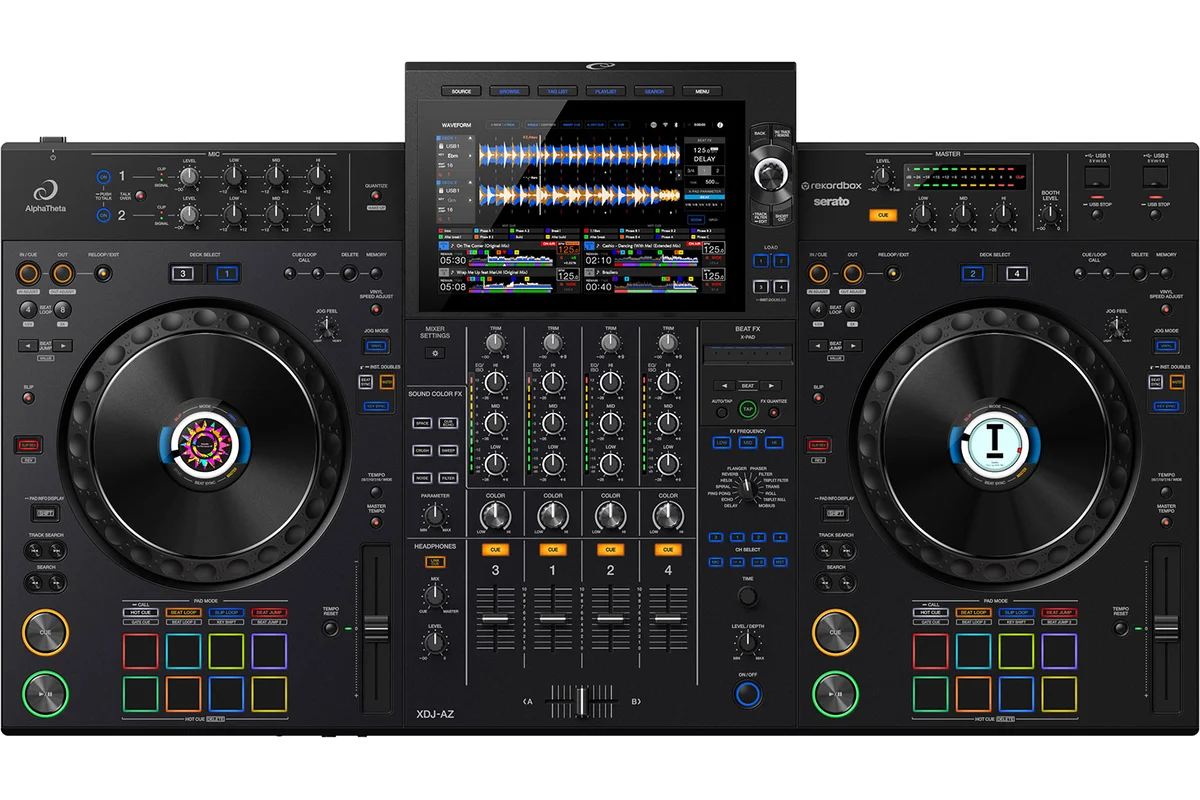Hit the left deck play/pause button

[46, 694]
